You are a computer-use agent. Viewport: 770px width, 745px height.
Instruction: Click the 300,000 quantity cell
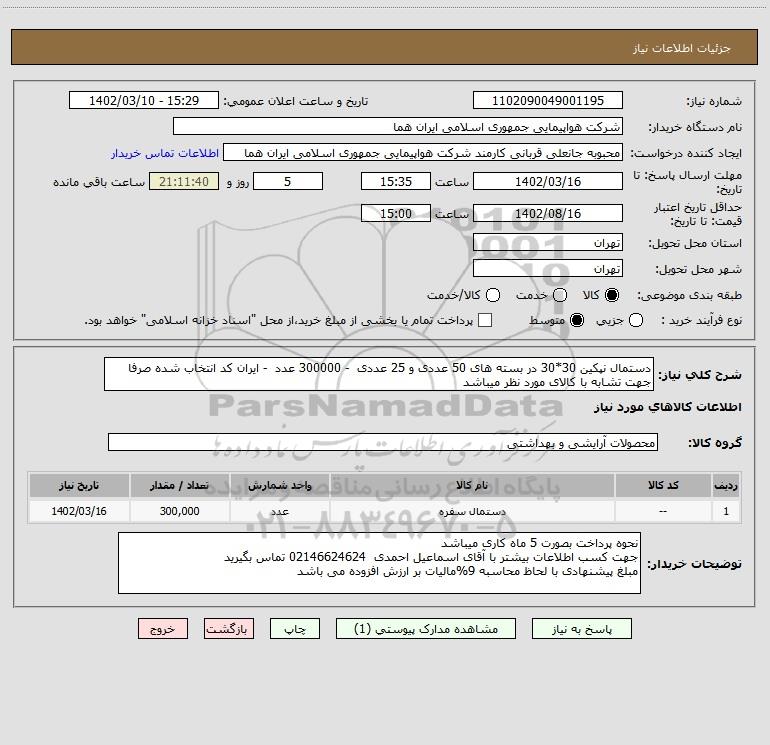coord(179,511)
